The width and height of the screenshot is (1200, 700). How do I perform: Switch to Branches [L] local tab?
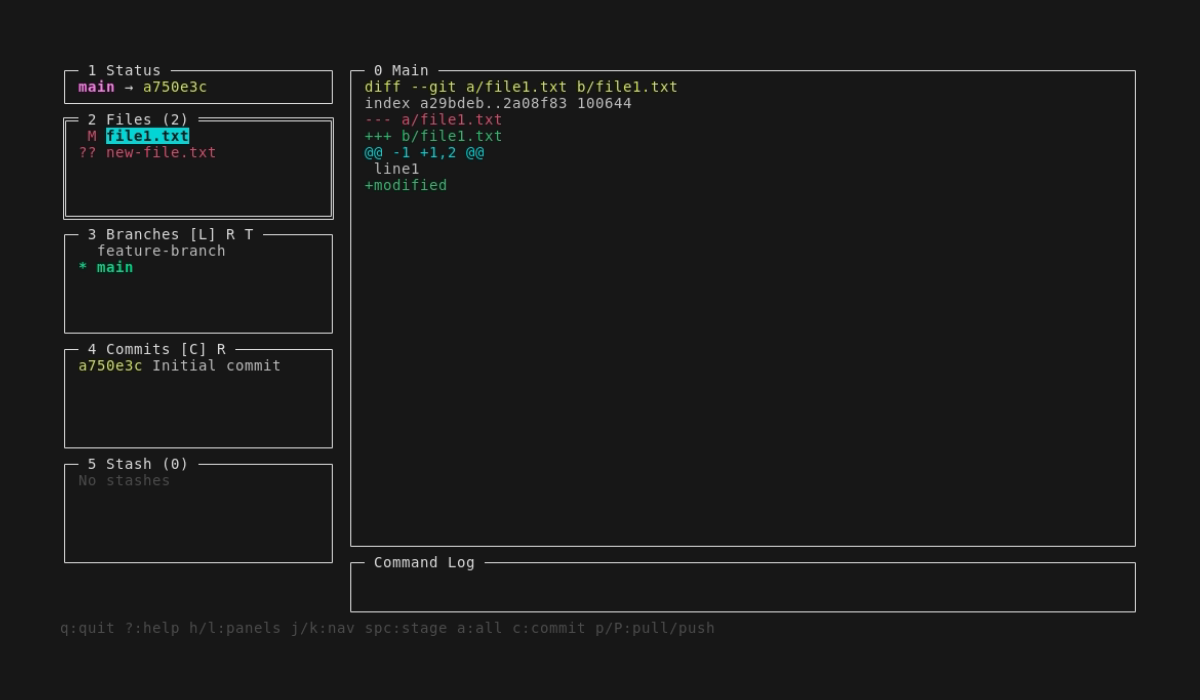pyautogui.click(x=203, y=235)
